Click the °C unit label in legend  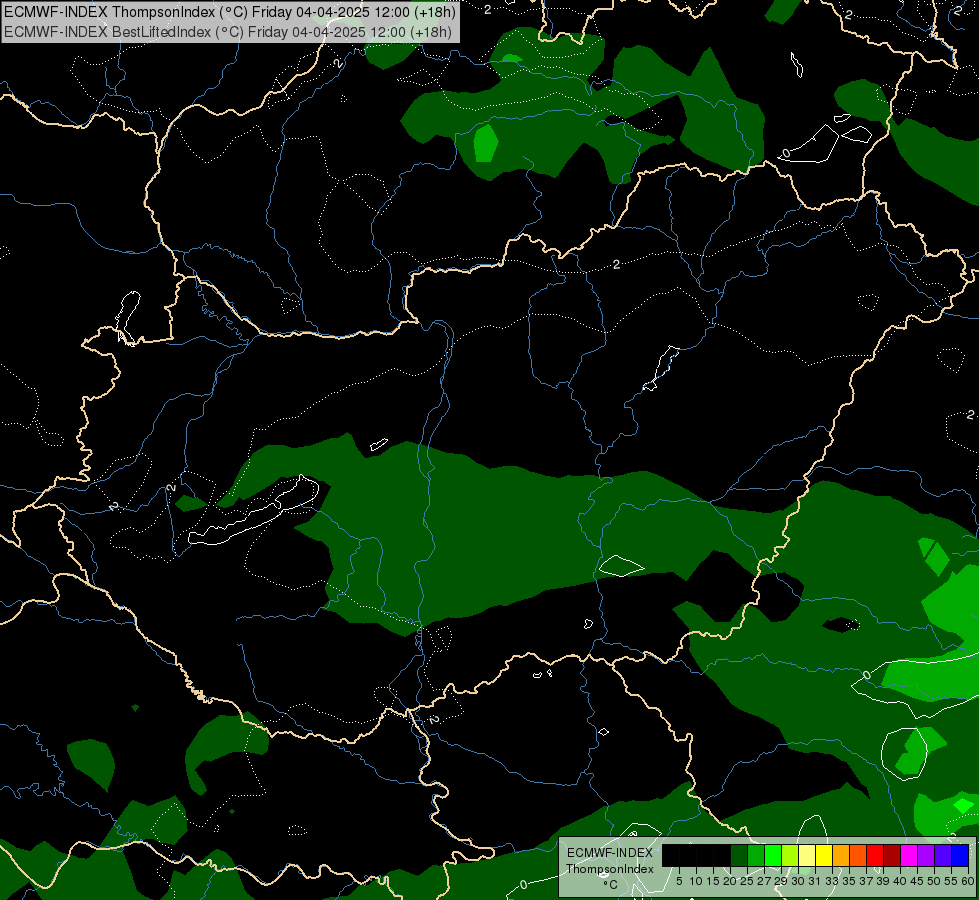click(x=611, y=885)
